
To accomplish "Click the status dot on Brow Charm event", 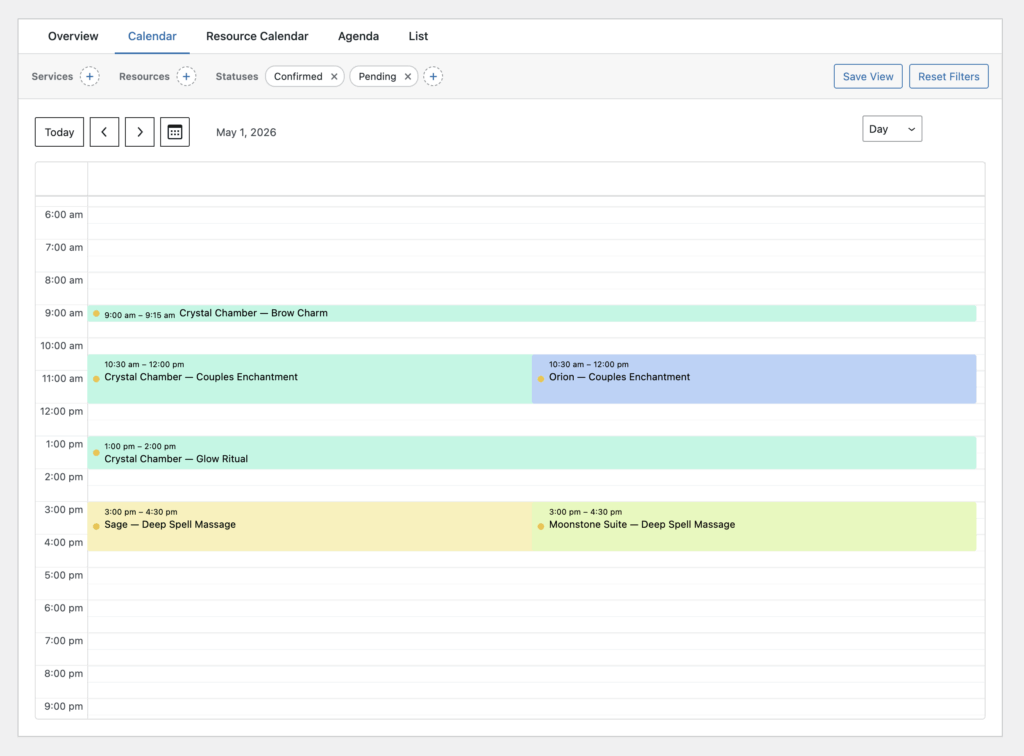I will click(x=95, y=313).
